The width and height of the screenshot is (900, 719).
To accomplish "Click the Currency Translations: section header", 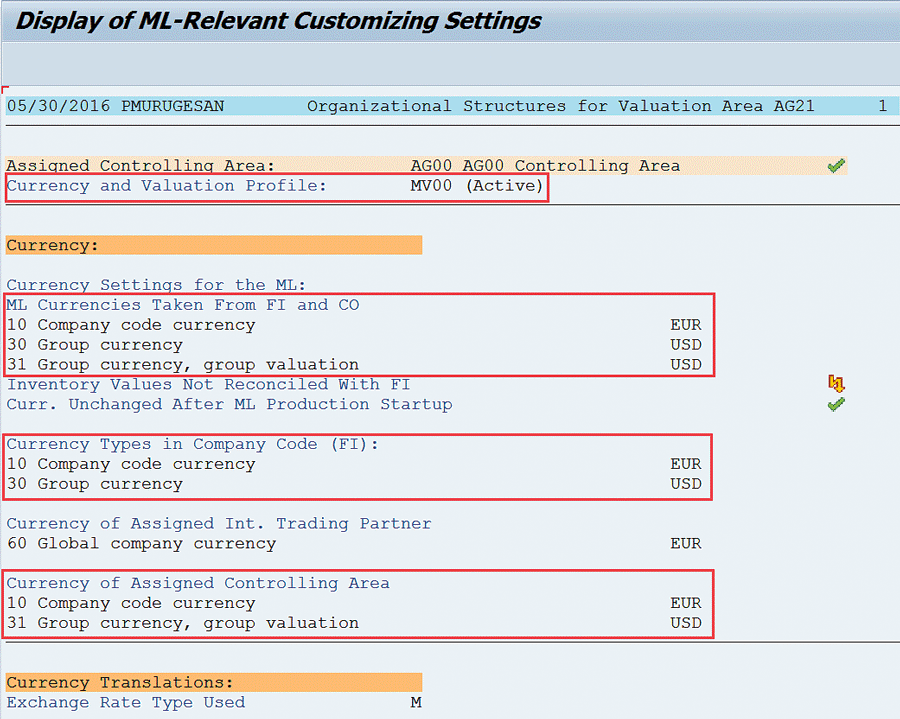I will [213, 682].
